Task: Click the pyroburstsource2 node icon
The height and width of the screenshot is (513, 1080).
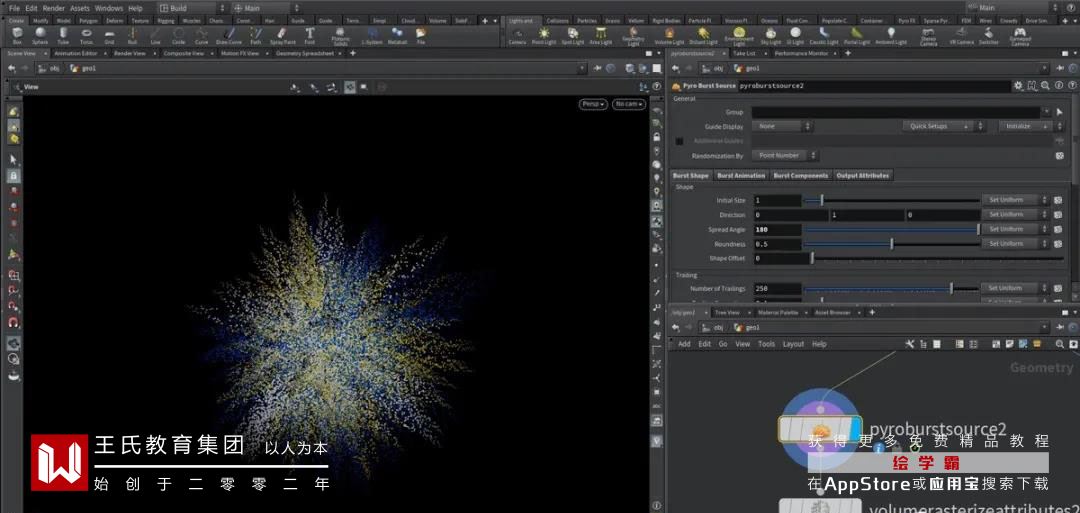Action: point(819,429)
